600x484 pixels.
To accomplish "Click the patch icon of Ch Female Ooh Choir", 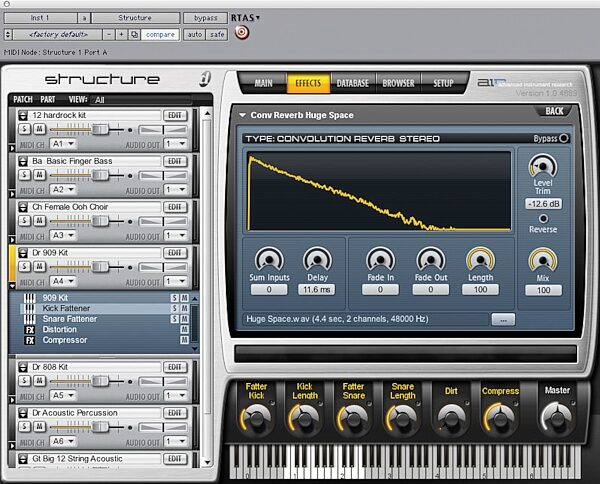I will coord(23,207).
